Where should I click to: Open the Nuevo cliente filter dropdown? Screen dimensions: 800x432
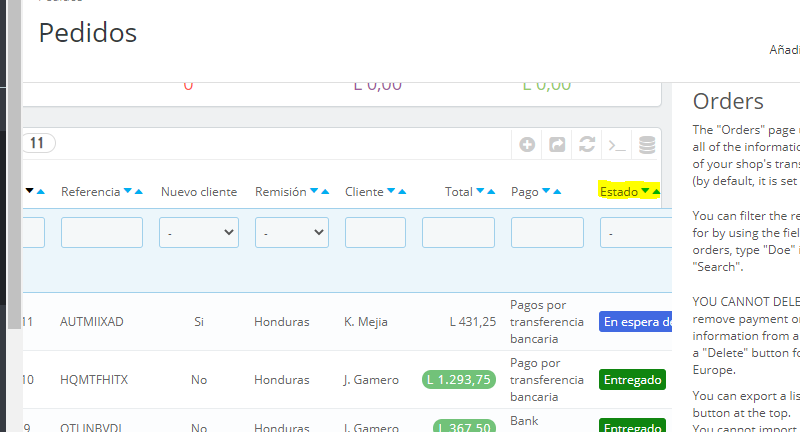click(x=199, y=233)
